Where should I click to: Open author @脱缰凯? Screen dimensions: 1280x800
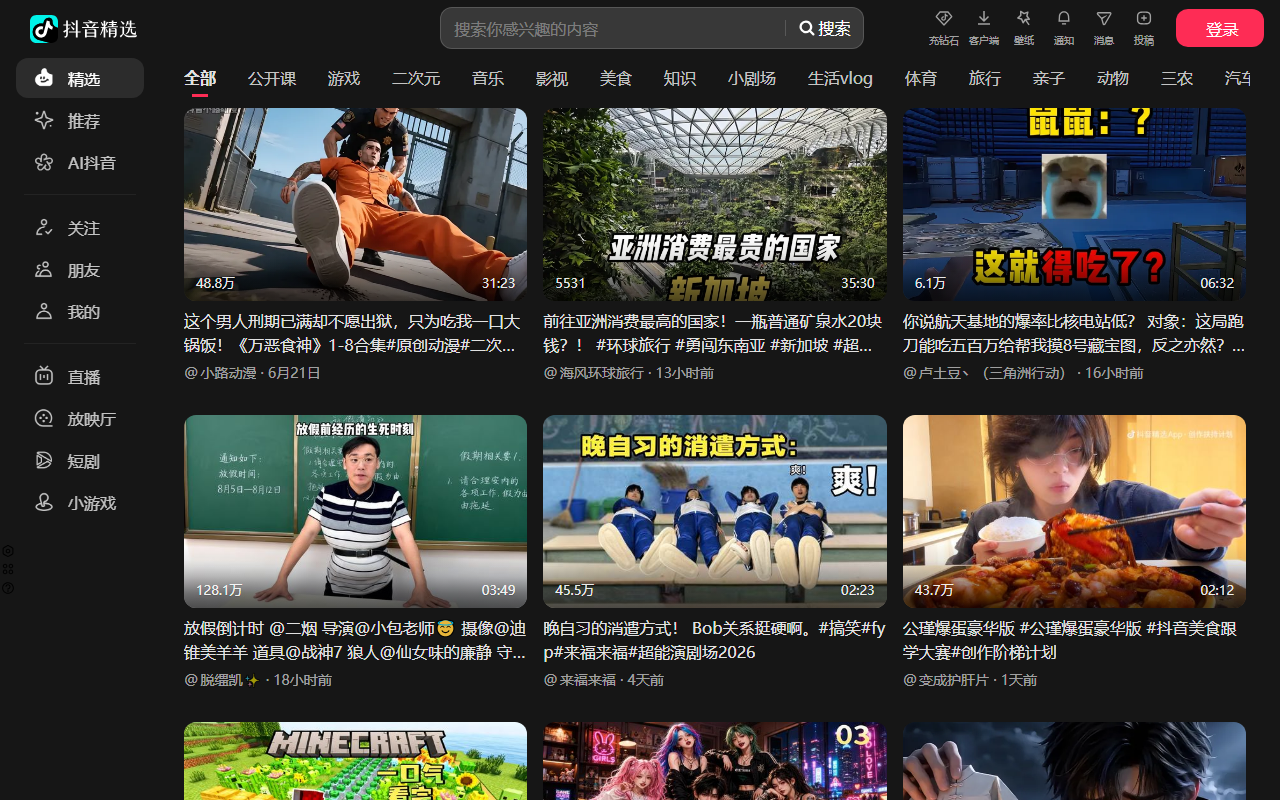point(222,680)
